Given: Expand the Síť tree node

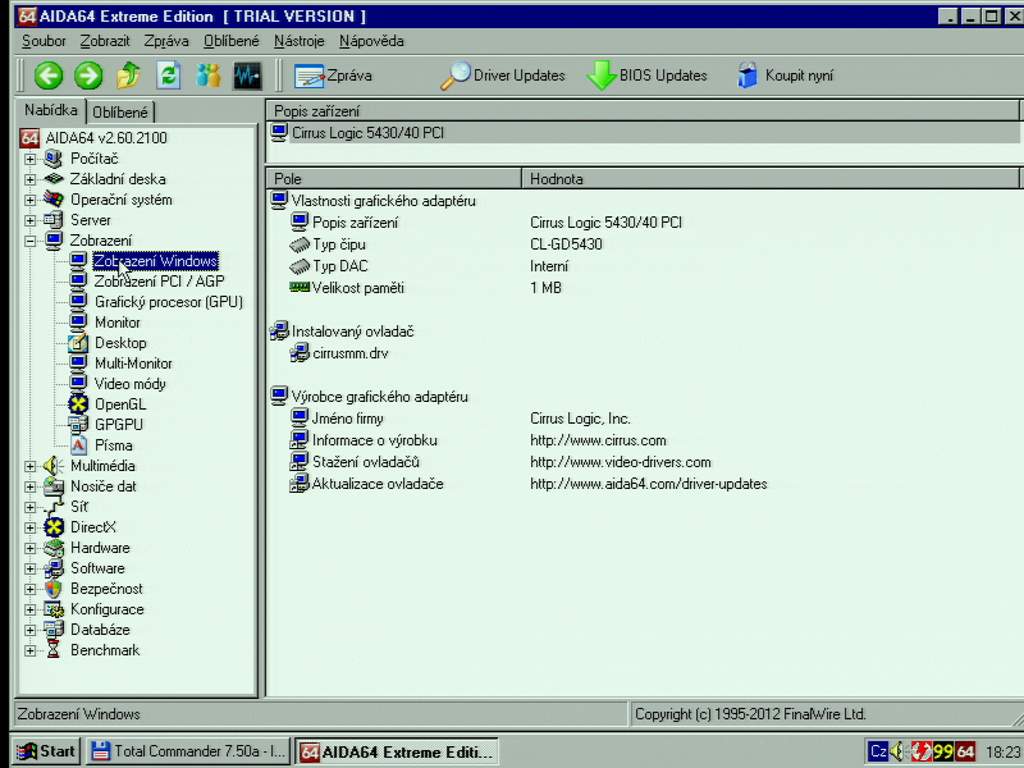Looking at the screenshot, I should [30, 507].
